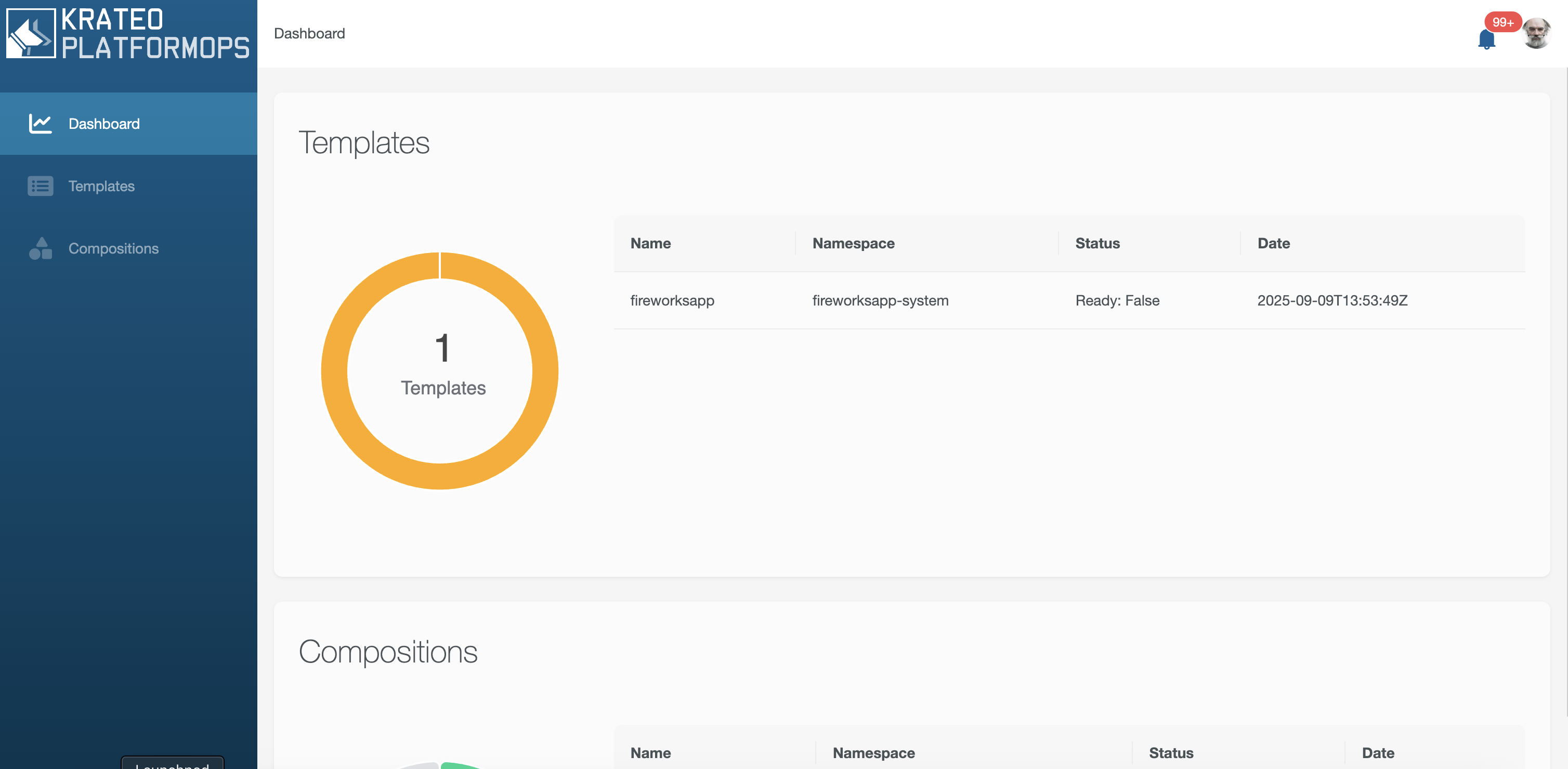The image size is (1568, 769).
Task: Click the Krateo logo icon
Action: [31, 33]
